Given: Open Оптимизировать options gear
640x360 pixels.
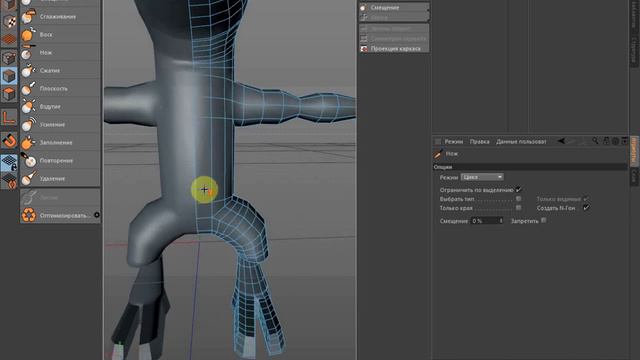Looking at the screenshot, I should [97, 215].
